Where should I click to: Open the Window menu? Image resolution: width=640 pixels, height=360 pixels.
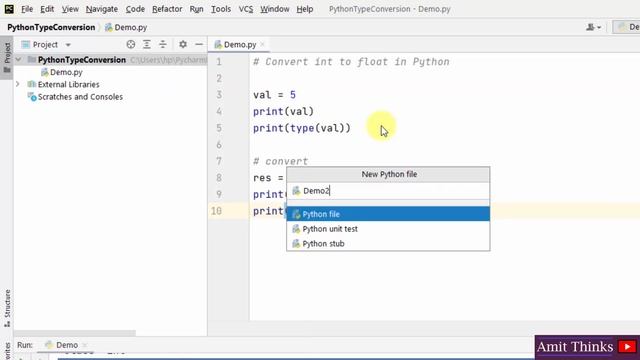pyautogui.click(x=275, y=9)
